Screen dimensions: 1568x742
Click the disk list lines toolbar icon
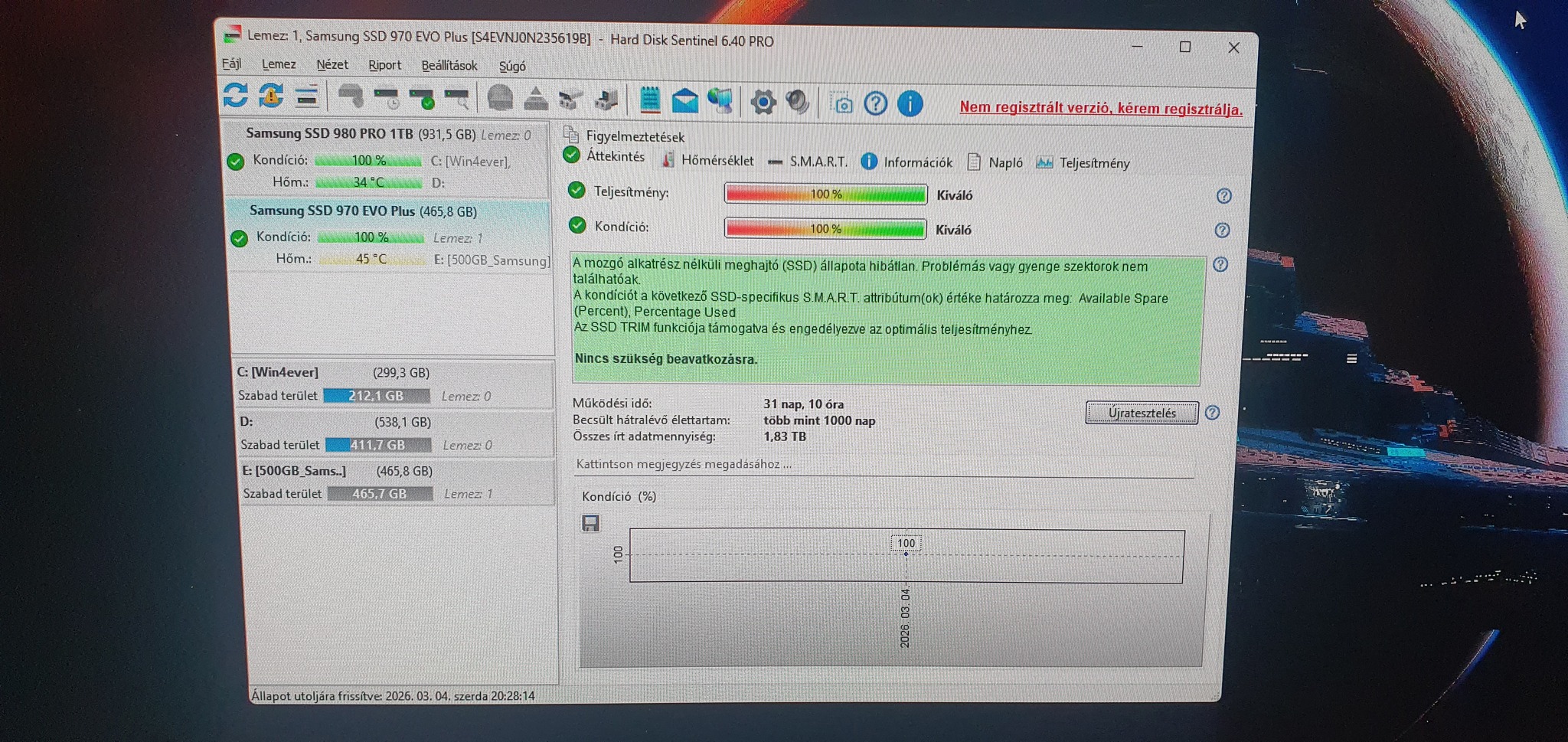(306, 96)
